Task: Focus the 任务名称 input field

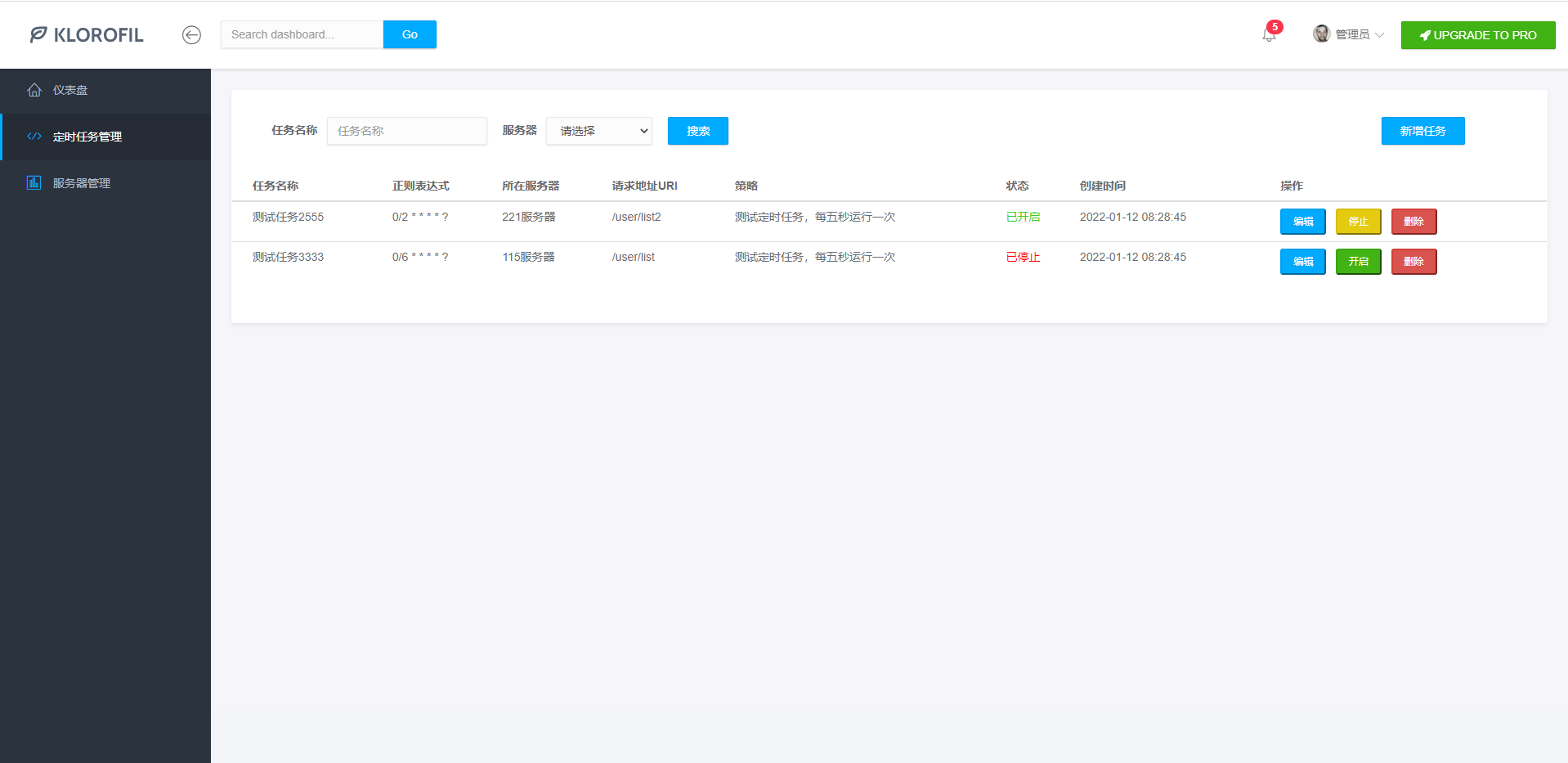Action: (407, 131)
